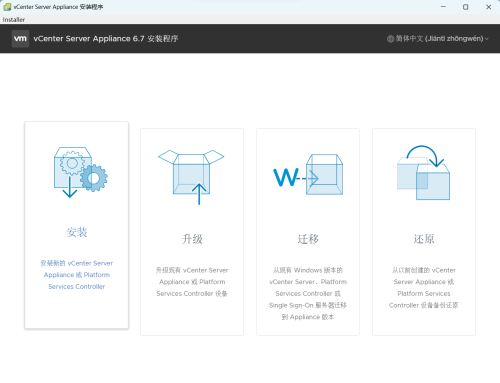Open the Installer menu
This screenshot has width=500, height=383.
[x=14, y=20]
